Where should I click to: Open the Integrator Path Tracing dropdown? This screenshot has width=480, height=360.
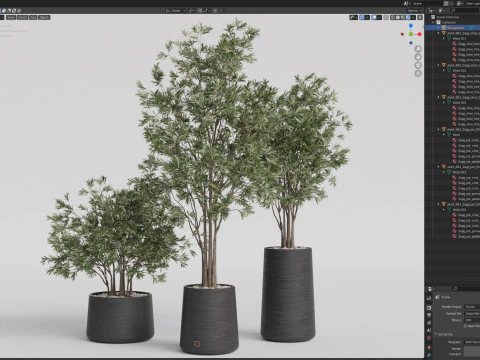tap(472, 342)
